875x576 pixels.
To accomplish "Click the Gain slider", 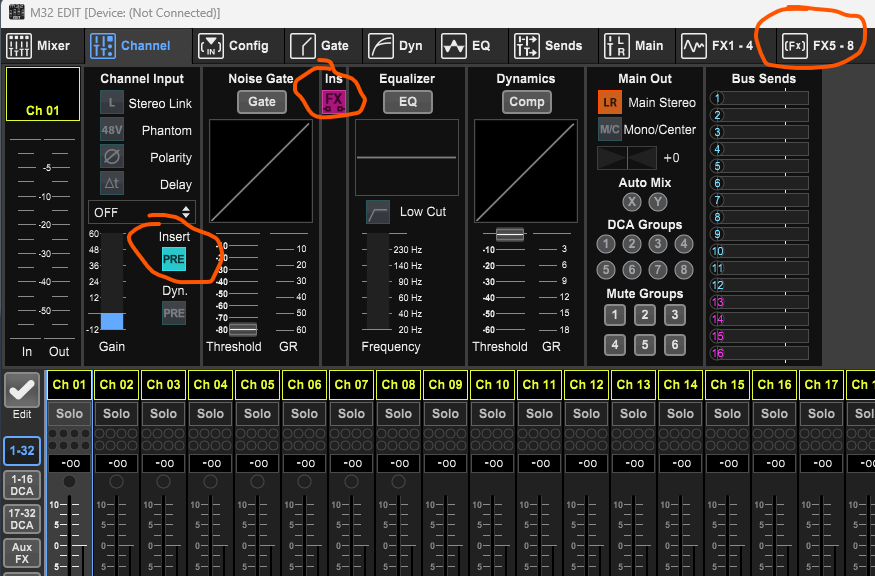I will click(112, 320).
